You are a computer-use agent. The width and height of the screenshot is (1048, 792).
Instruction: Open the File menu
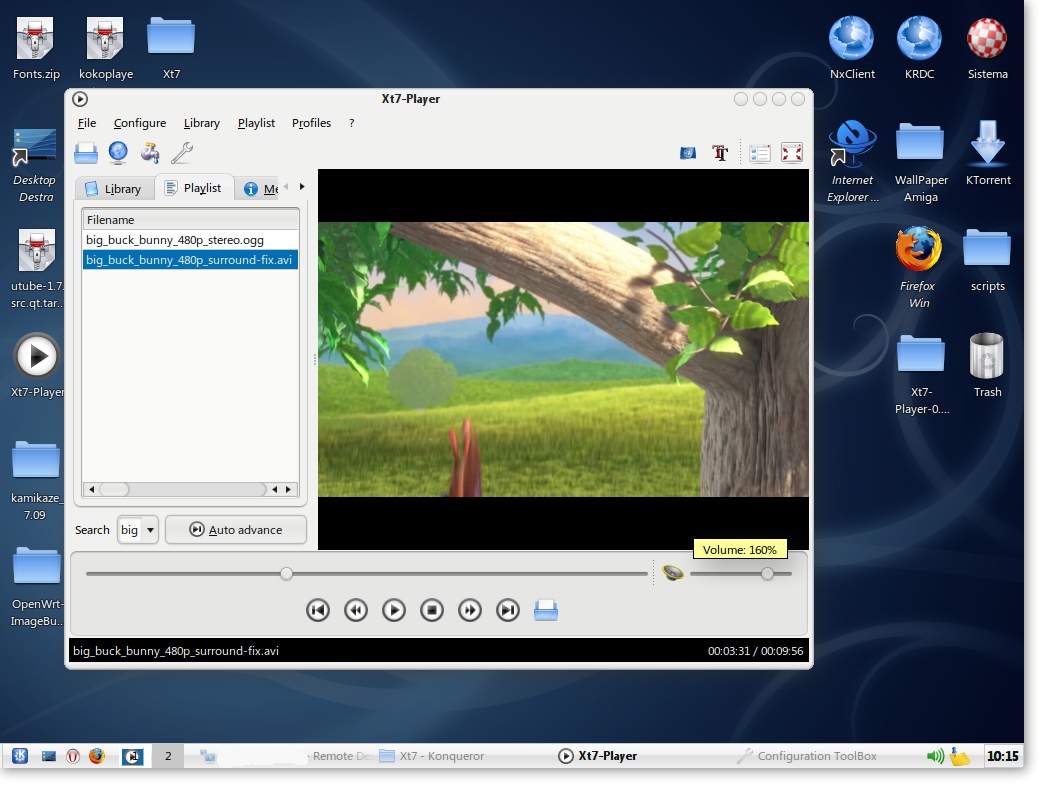click(x=87, y=123)
